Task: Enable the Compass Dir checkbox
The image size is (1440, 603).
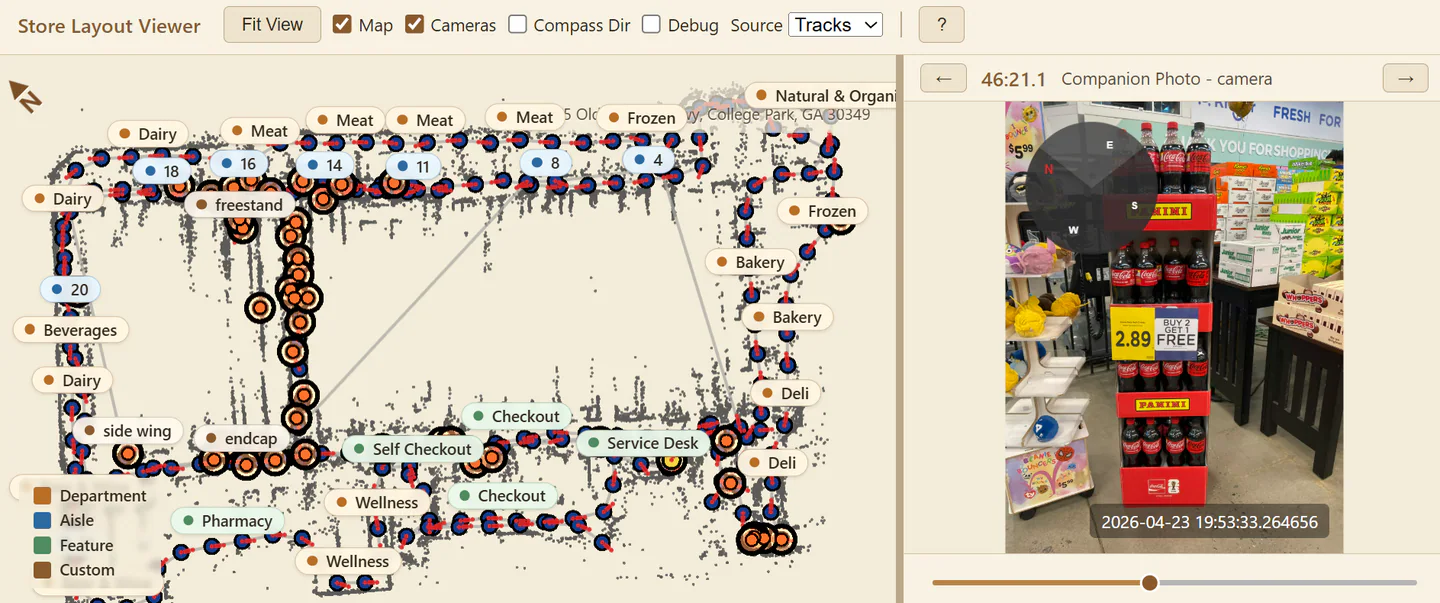Action: (517, 24)
